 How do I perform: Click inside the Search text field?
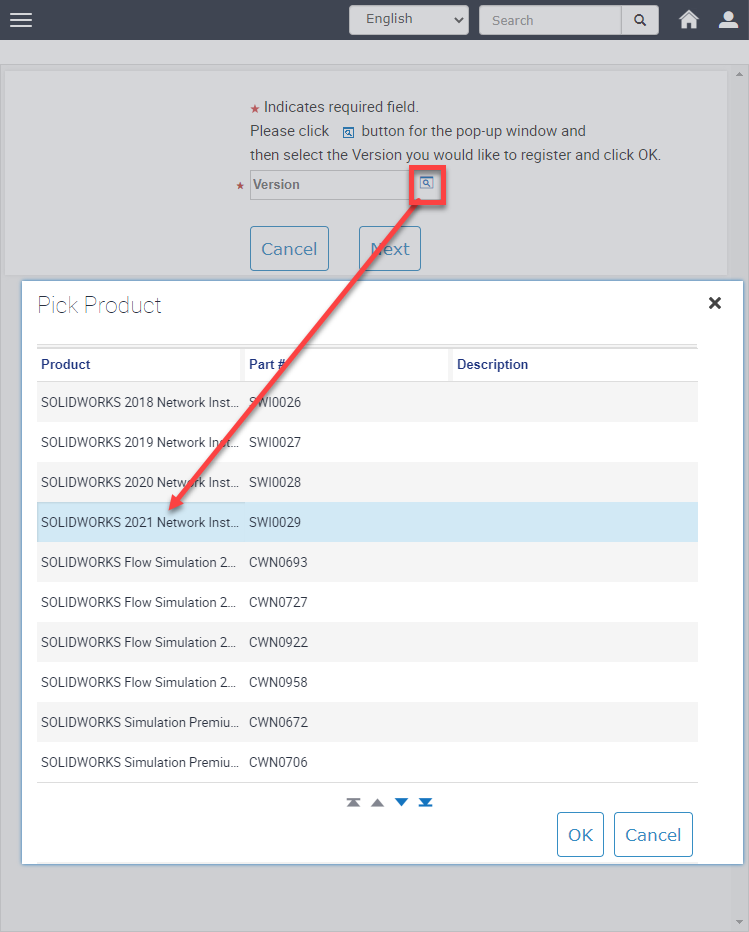[x=549, y=20]
